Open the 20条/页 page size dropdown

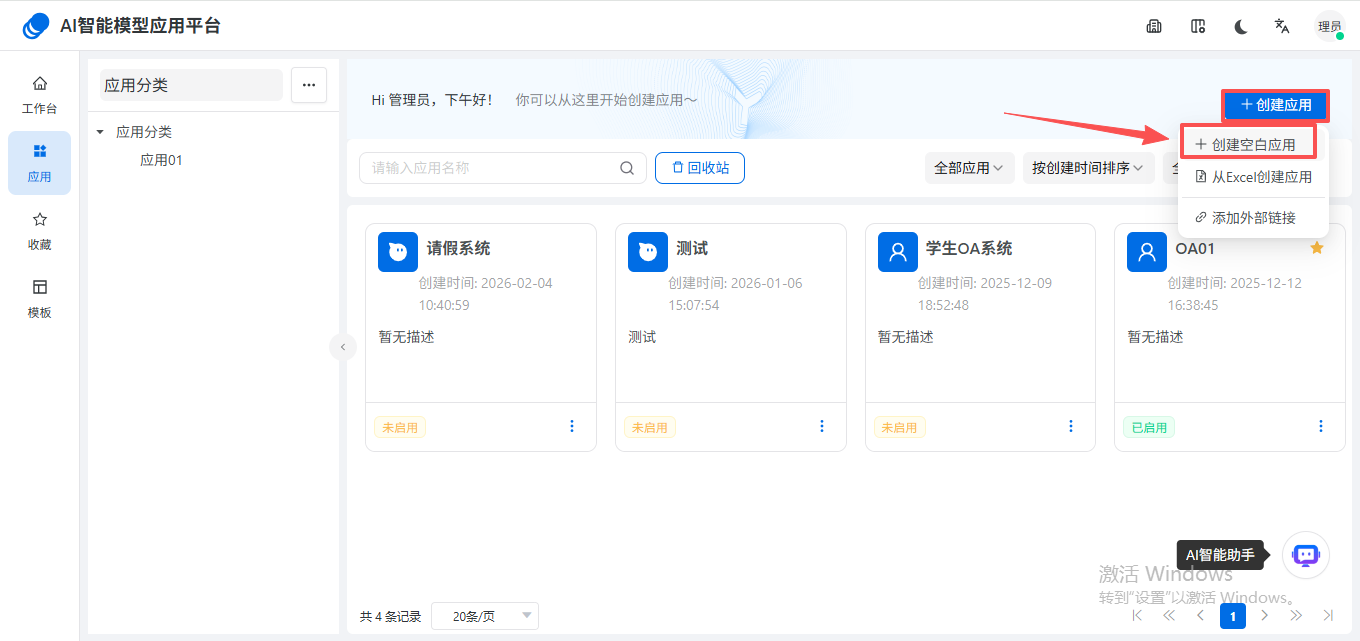pos(485,616)
